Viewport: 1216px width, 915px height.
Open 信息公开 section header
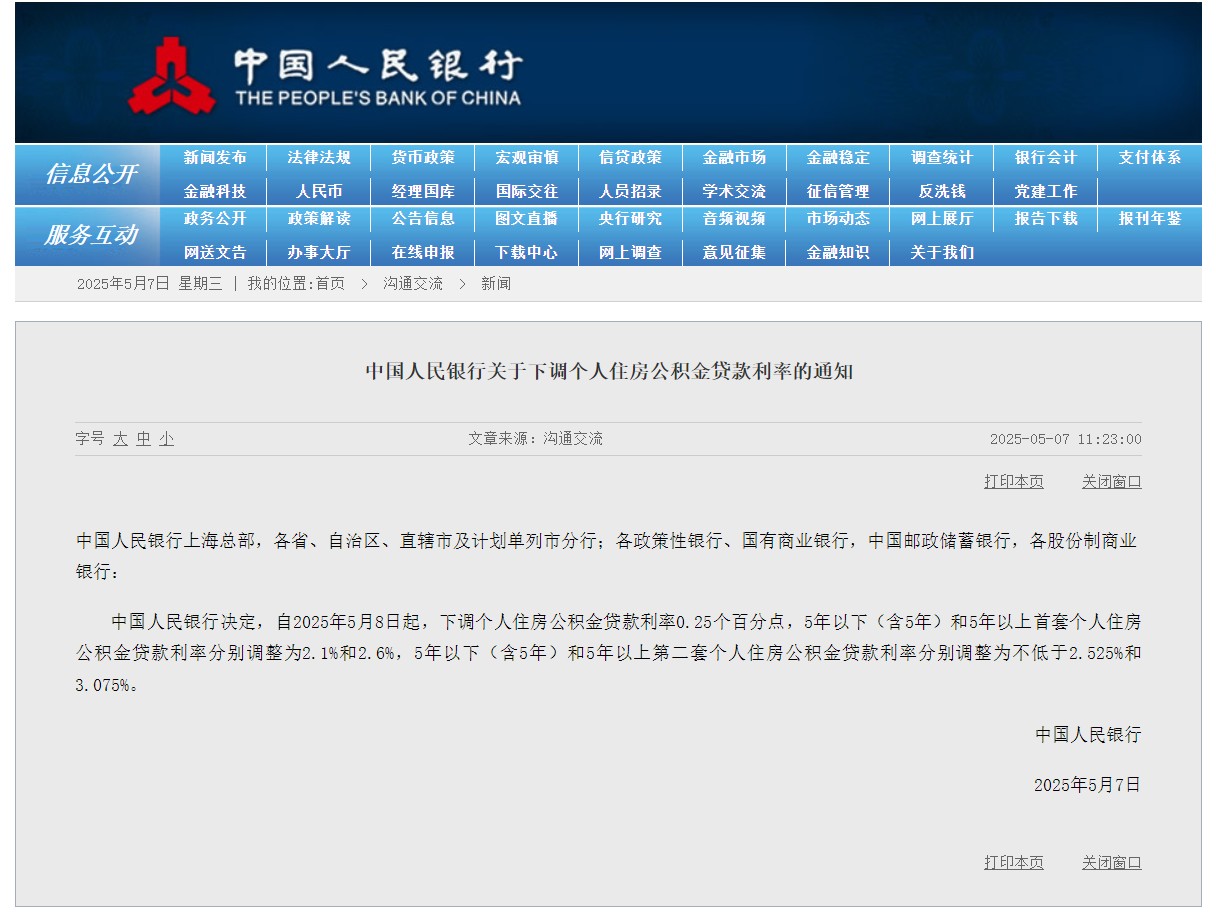(90, 174)
